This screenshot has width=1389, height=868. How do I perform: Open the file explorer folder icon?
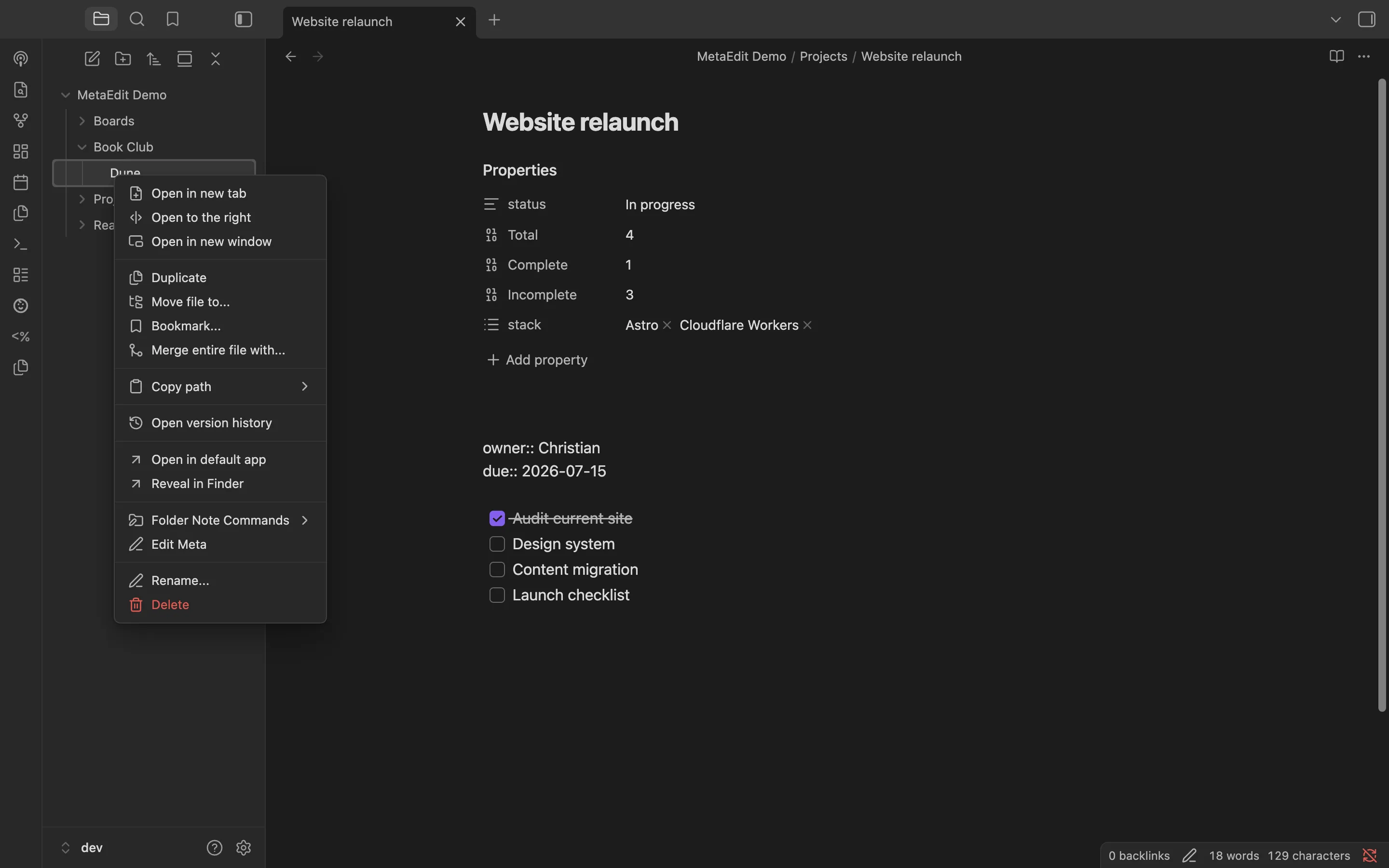pyautogui.click(x=101, y=19)
